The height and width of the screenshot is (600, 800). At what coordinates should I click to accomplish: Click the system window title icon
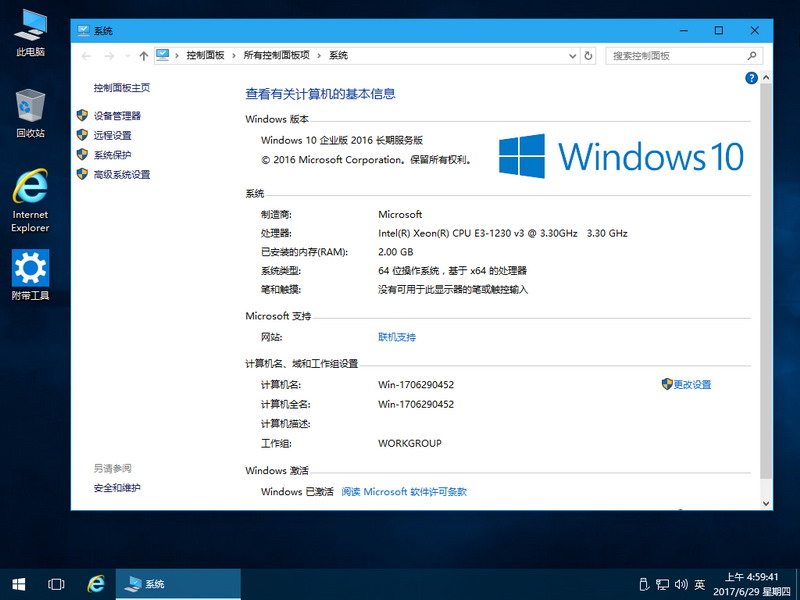click(83, 31)
